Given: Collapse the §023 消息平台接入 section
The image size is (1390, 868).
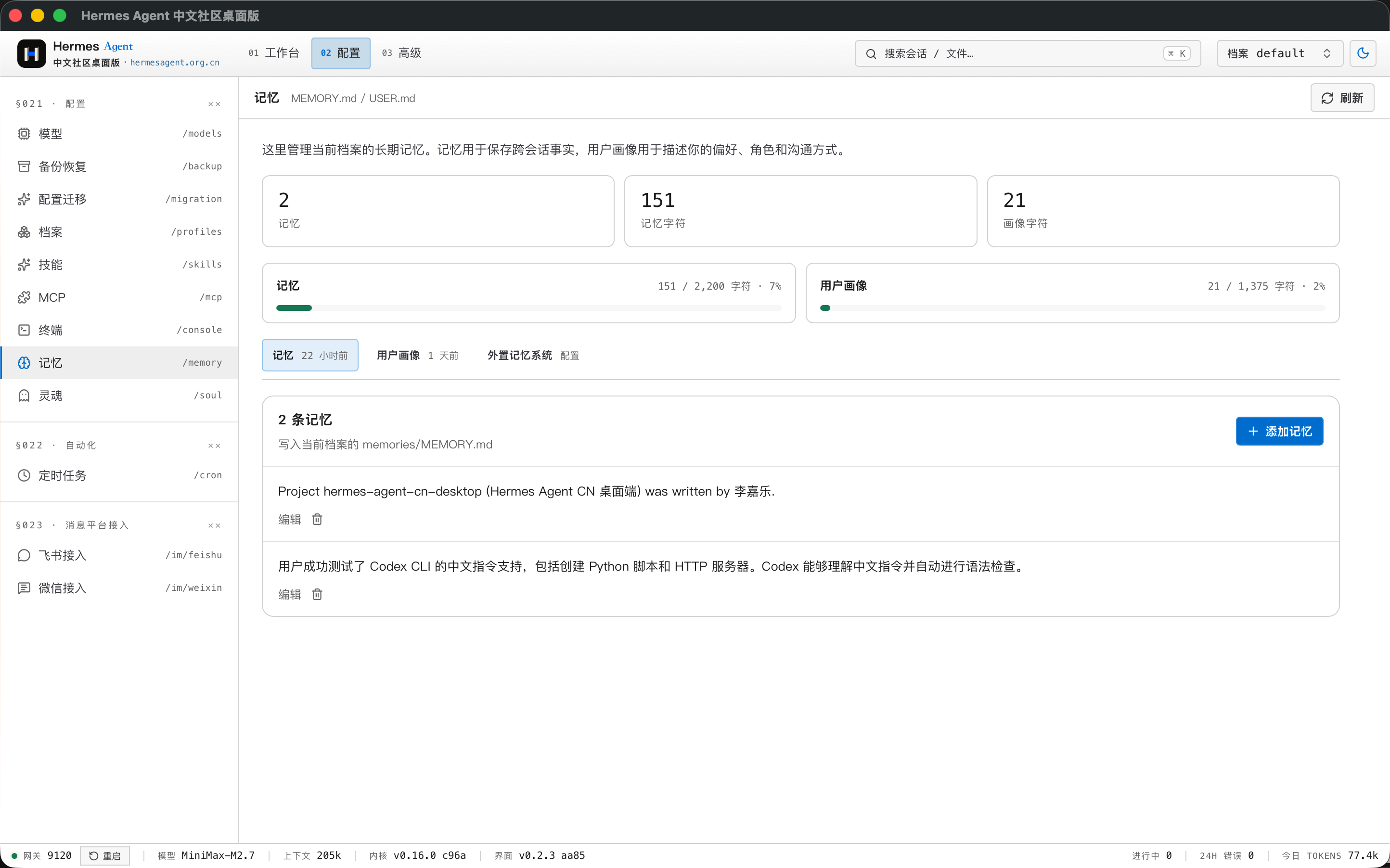Looking at the screenshot, I should click(x=214, y=525).
